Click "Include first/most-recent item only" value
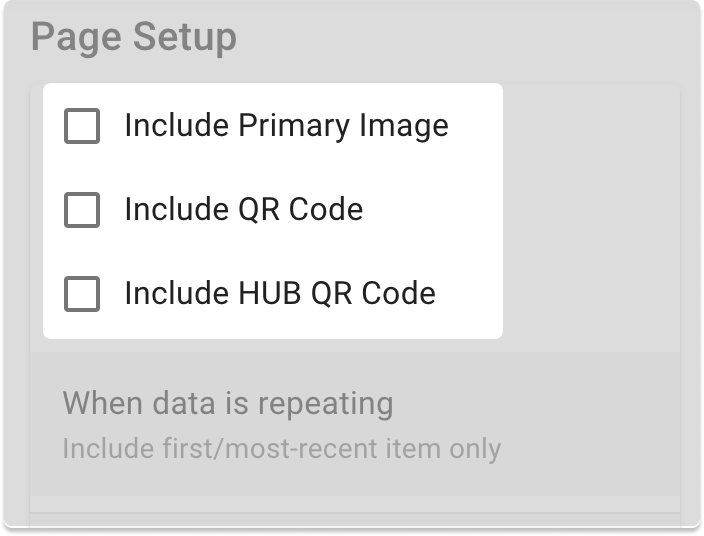 (281, 449)
